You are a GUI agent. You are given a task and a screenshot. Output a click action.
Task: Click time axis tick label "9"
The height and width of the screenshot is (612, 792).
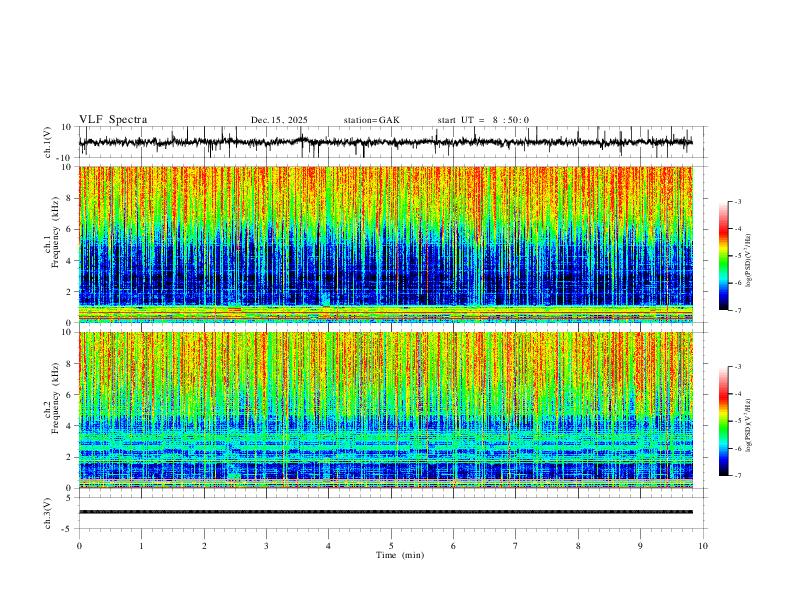pos(640,546)
